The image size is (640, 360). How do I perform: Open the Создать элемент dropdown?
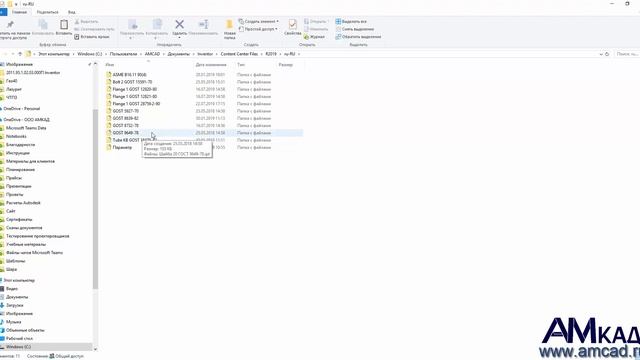[259, 21]
